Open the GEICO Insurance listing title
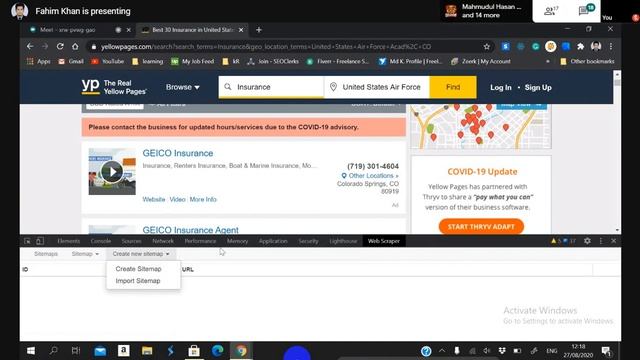Viewport: 640px width, 360px height. (178, 153)
